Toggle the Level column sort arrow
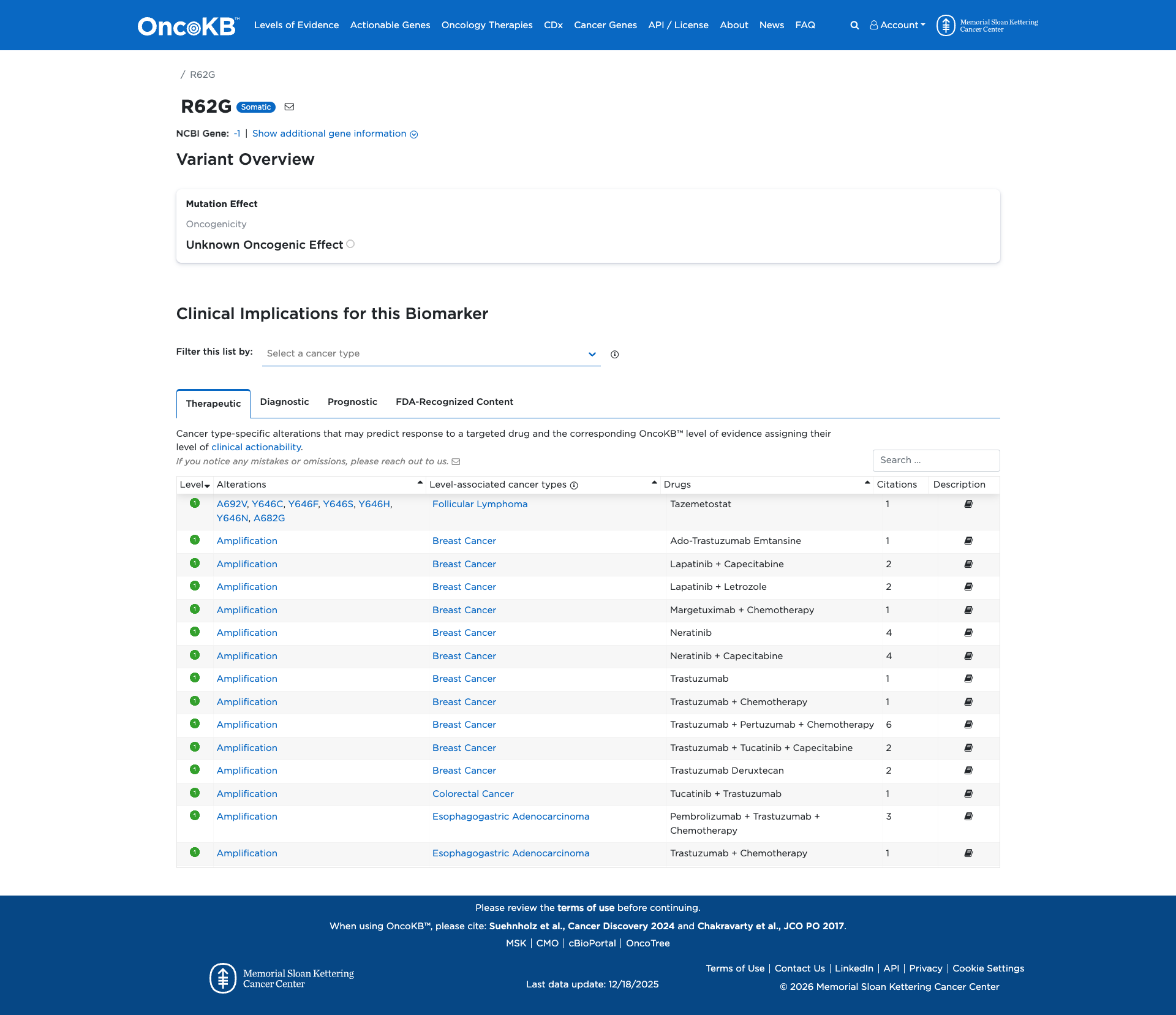Screen dimensions: 1176x1015 pos(207,485)
